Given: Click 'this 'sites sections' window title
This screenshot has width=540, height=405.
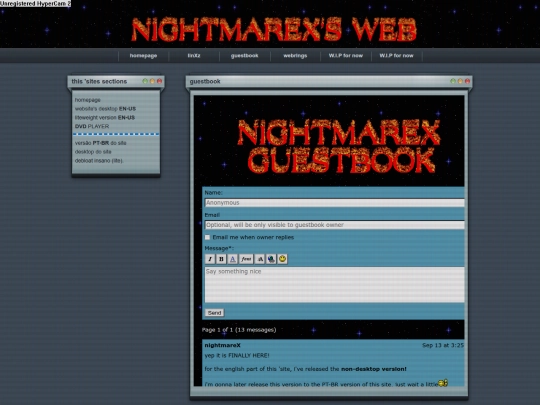Looking at the screenshot, I should (x=99, y=82).
